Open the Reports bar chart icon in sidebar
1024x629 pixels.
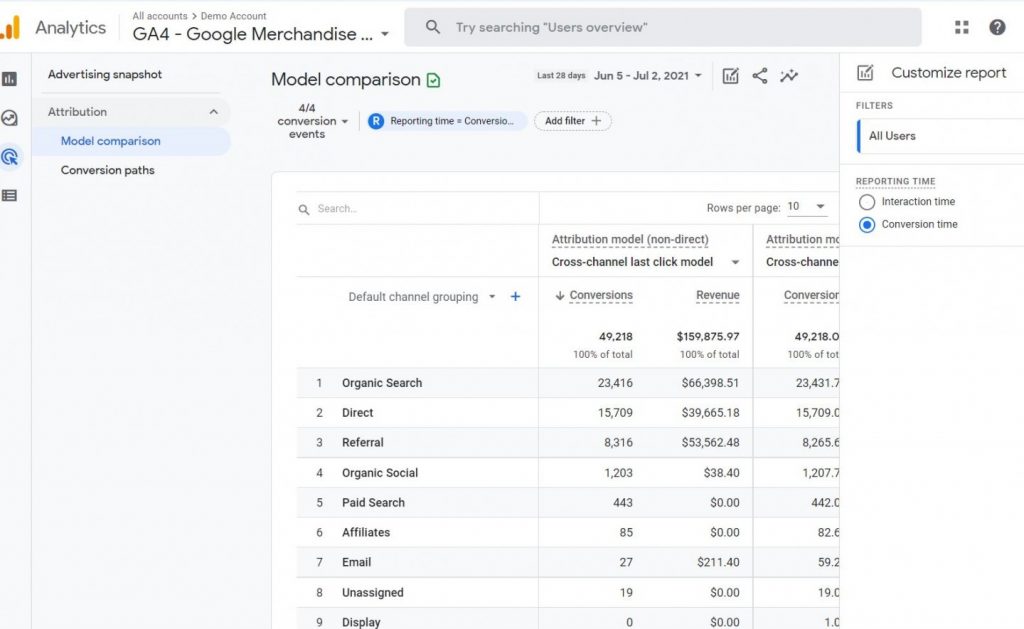pyautogui.click(x=10, y=79)
